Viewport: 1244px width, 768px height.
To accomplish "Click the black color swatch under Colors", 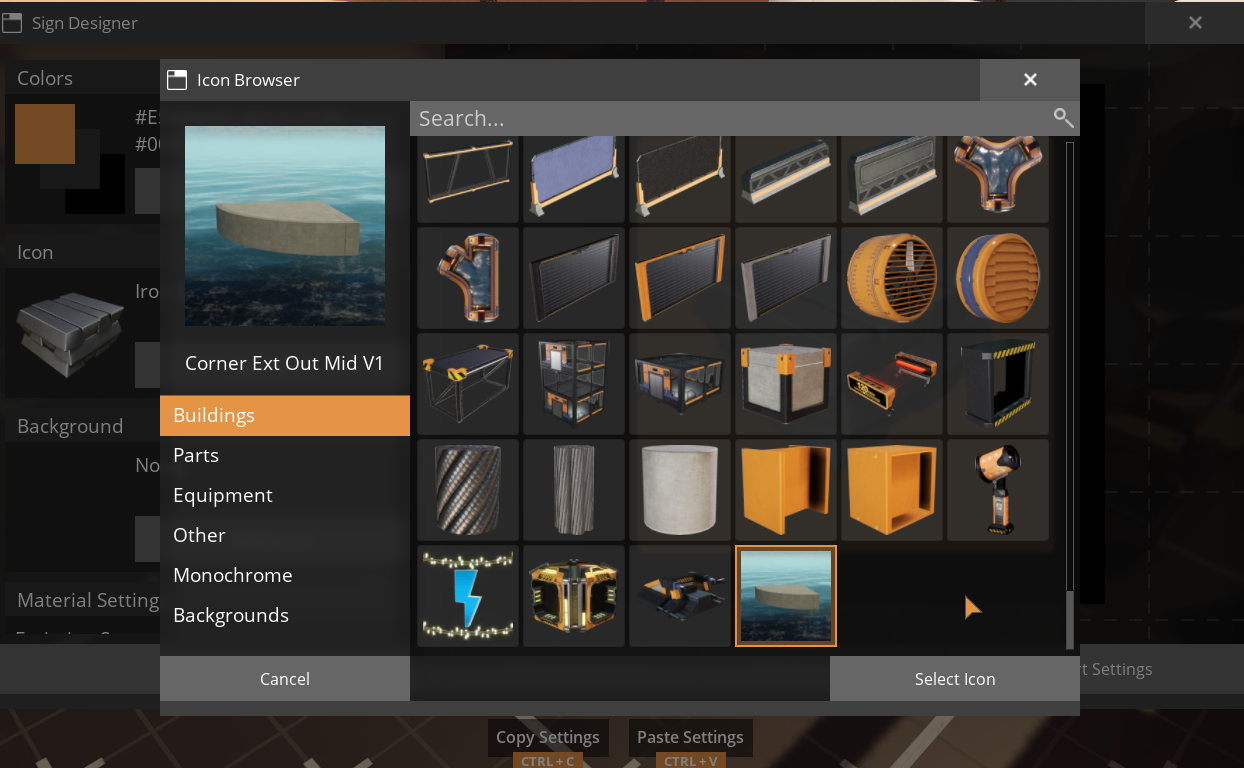I will [x=95, y=184].
